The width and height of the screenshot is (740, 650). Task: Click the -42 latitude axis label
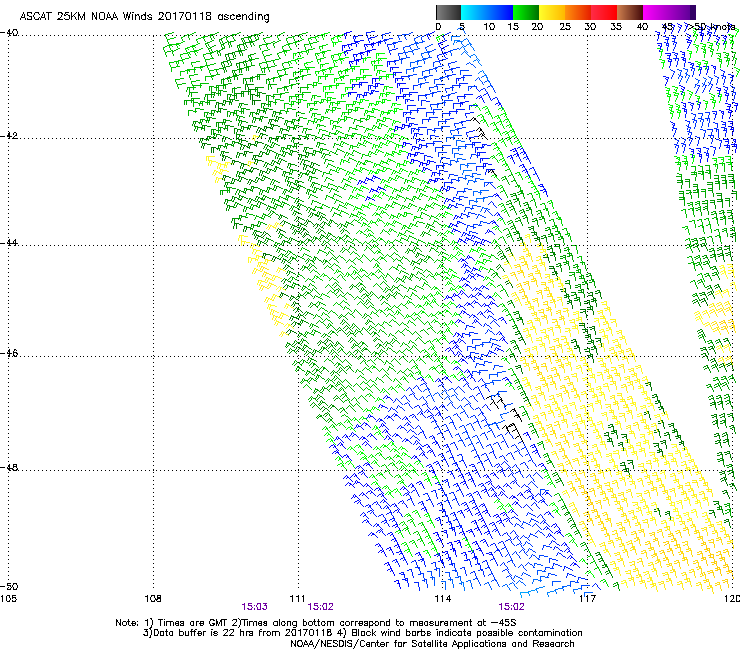click(9, 136)
